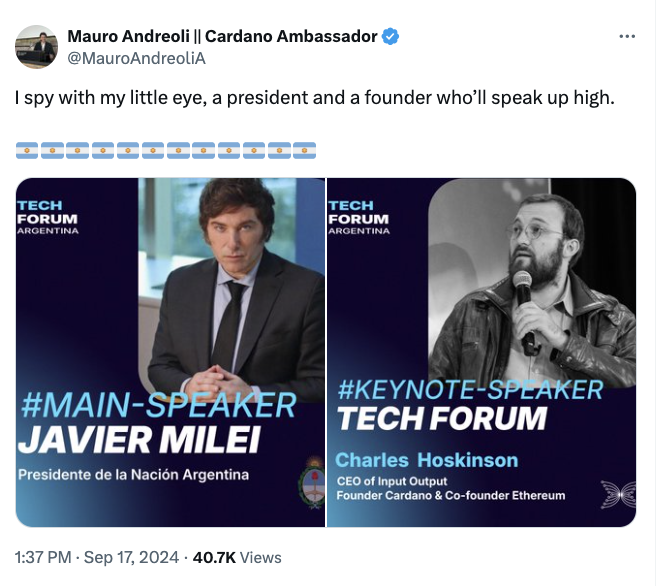Click the Tech Forum Argentina logo in right image
Screen dimensions: 656x586
(x=359, y=217)
